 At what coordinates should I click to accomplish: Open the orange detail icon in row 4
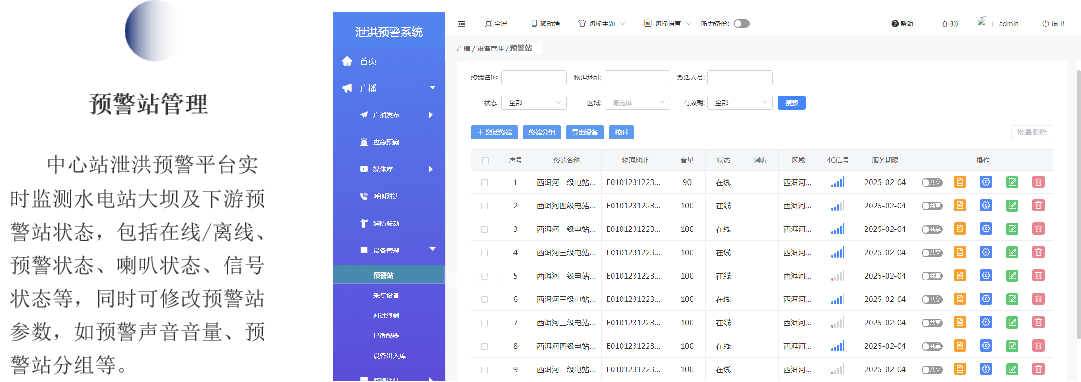pyautogui.click(x=960, y=252)
